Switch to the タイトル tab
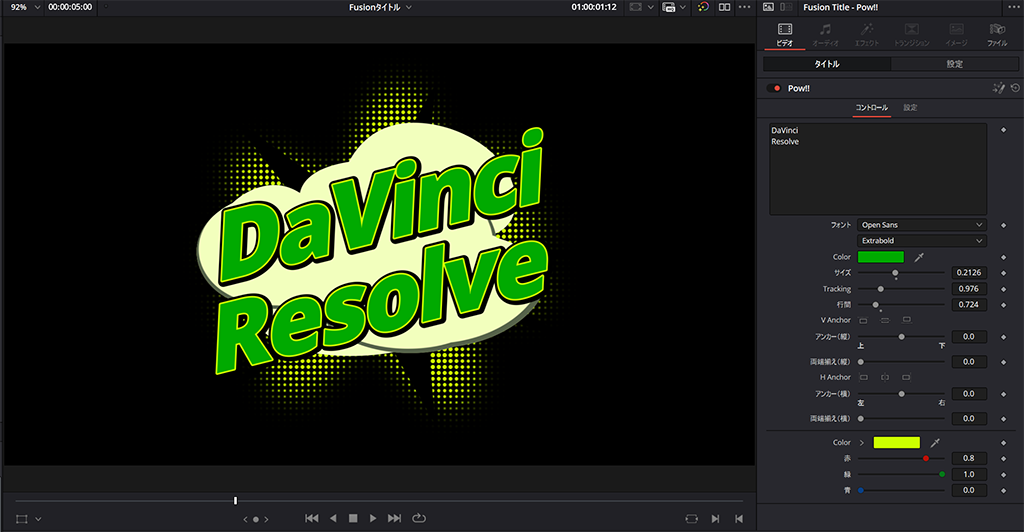1024x532 pixels. click(827, 64)
